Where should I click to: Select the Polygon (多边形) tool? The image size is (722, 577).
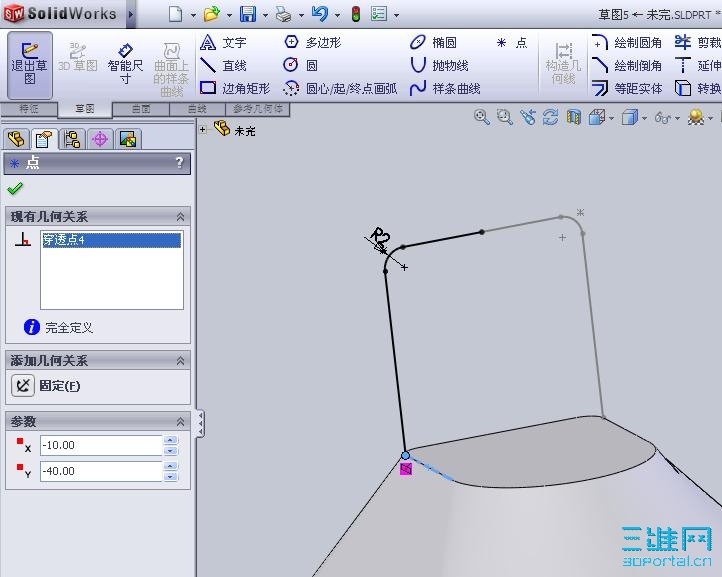pyautogui.click(x=313, y=42)
